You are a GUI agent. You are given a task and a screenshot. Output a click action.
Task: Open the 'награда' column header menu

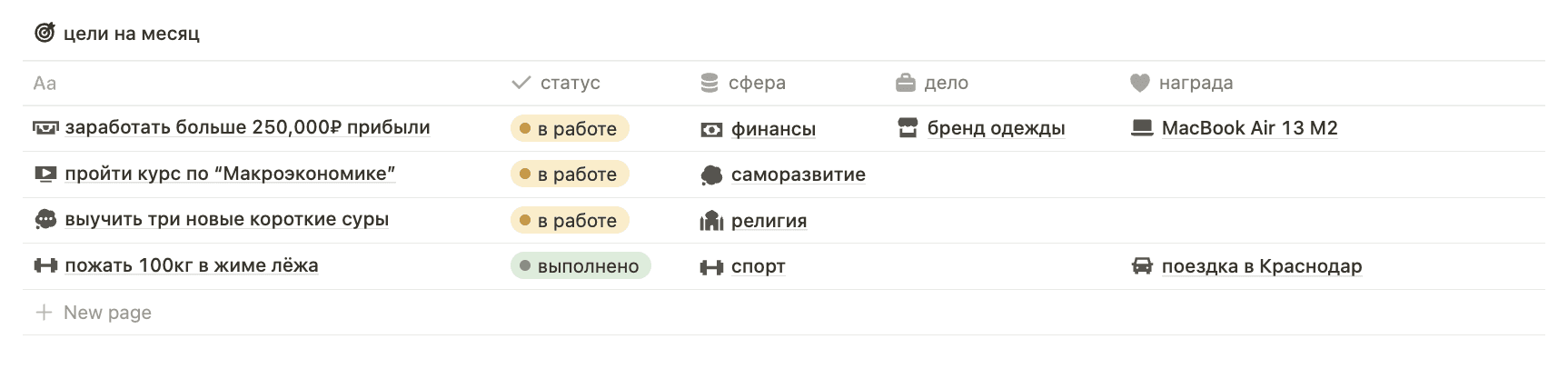(x=1182, y=83)
